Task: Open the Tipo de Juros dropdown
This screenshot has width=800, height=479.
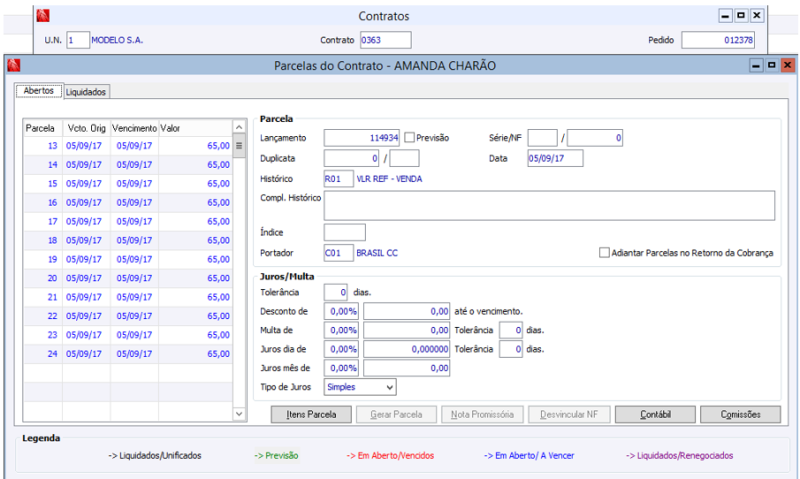Action: [x=389, y=386]
